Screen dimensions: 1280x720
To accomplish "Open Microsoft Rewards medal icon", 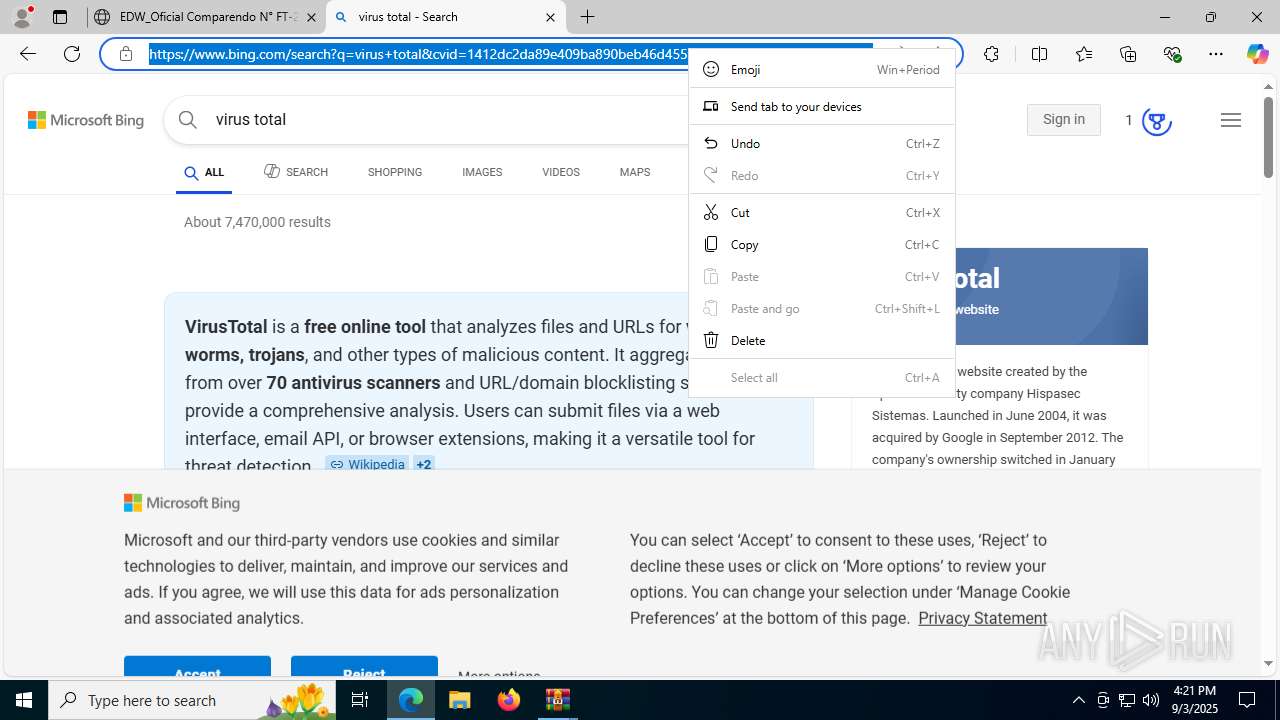I will (x=1156, y=121).
